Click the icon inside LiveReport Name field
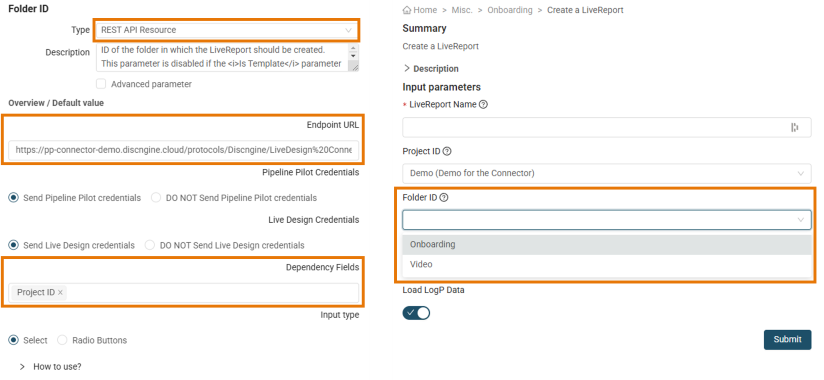824x380 pixels. pos(795,127)
